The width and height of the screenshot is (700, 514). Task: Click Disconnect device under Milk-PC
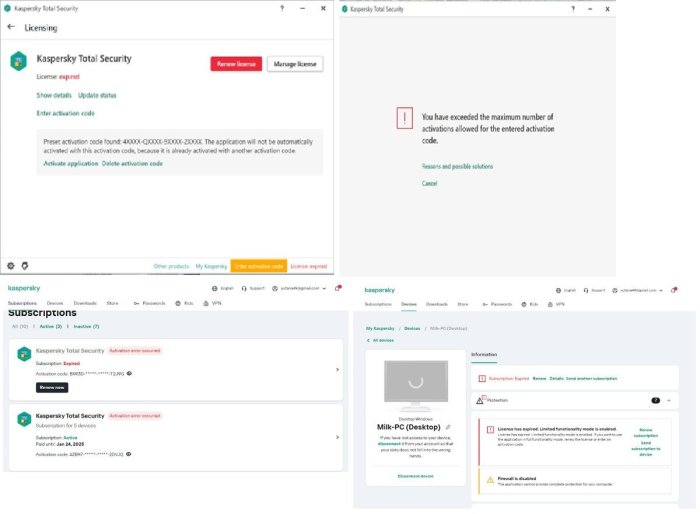coord(416,476)
